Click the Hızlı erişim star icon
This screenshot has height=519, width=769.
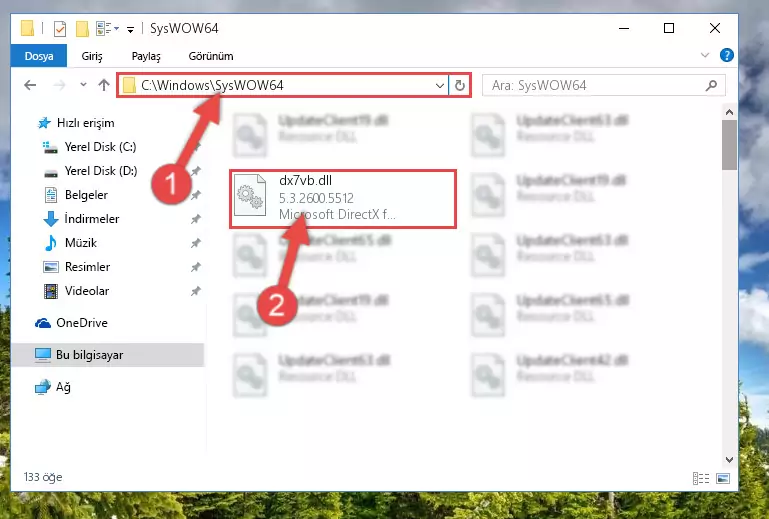pyautogui.click(x=44, y=123)
